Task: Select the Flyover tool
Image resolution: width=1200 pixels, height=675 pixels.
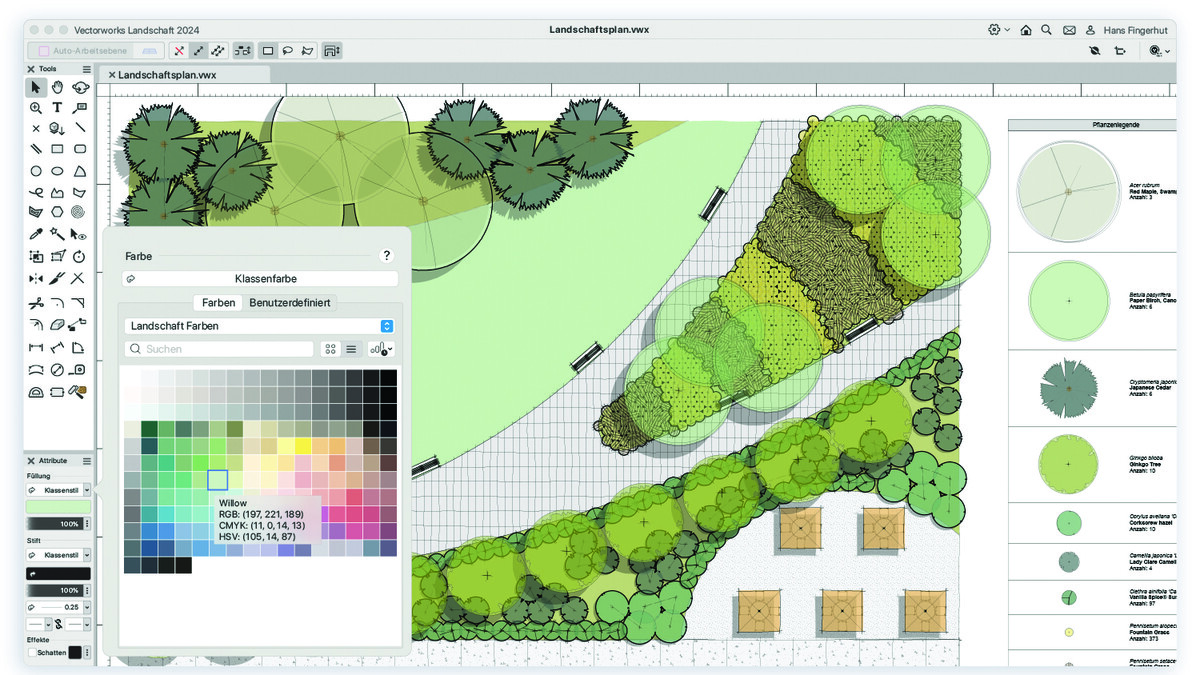Action: [81, 87]
